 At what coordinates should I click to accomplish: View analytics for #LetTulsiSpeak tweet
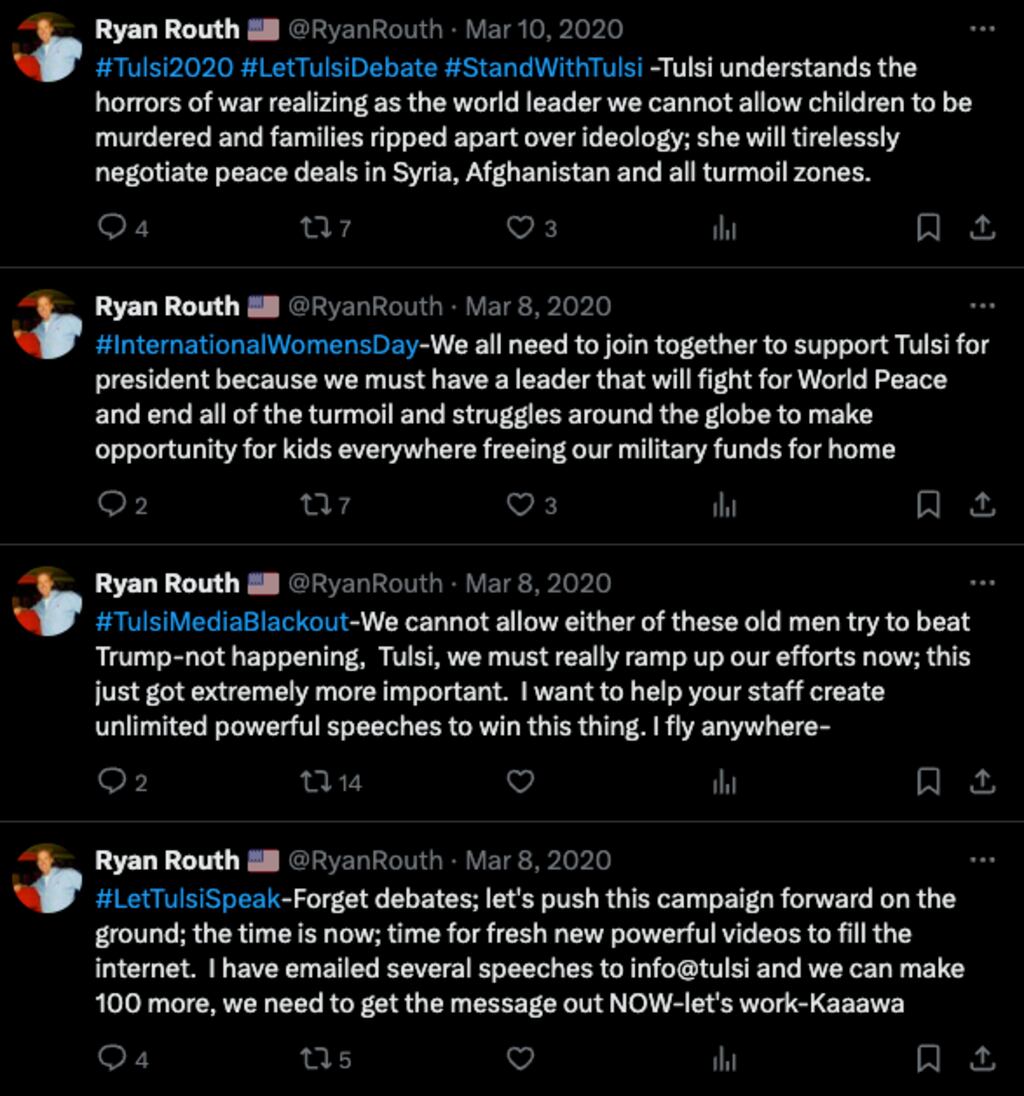point(724,1058)
